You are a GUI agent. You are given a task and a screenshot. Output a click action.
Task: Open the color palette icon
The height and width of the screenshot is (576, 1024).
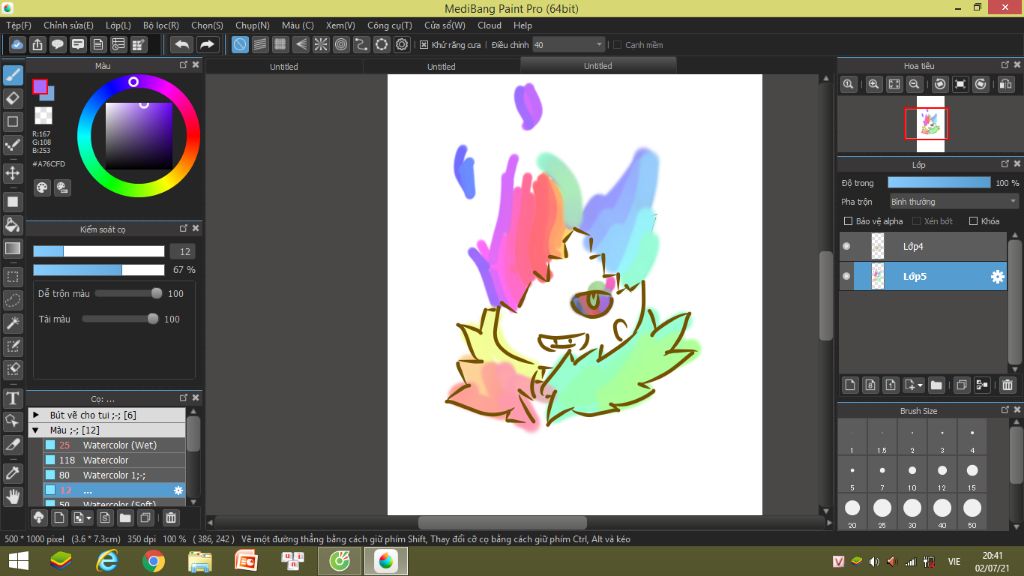point(42,188)
